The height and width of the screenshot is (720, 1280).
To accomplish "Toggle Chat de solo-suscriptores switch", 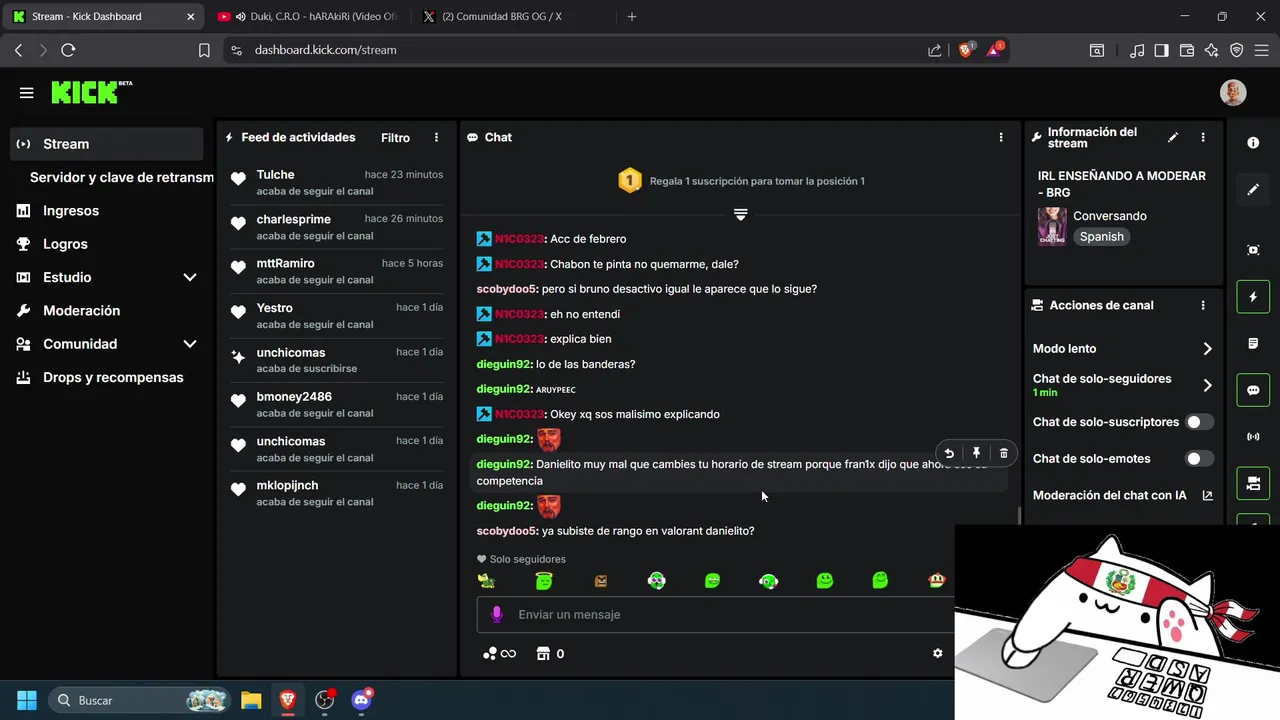I will [1199, 422].
